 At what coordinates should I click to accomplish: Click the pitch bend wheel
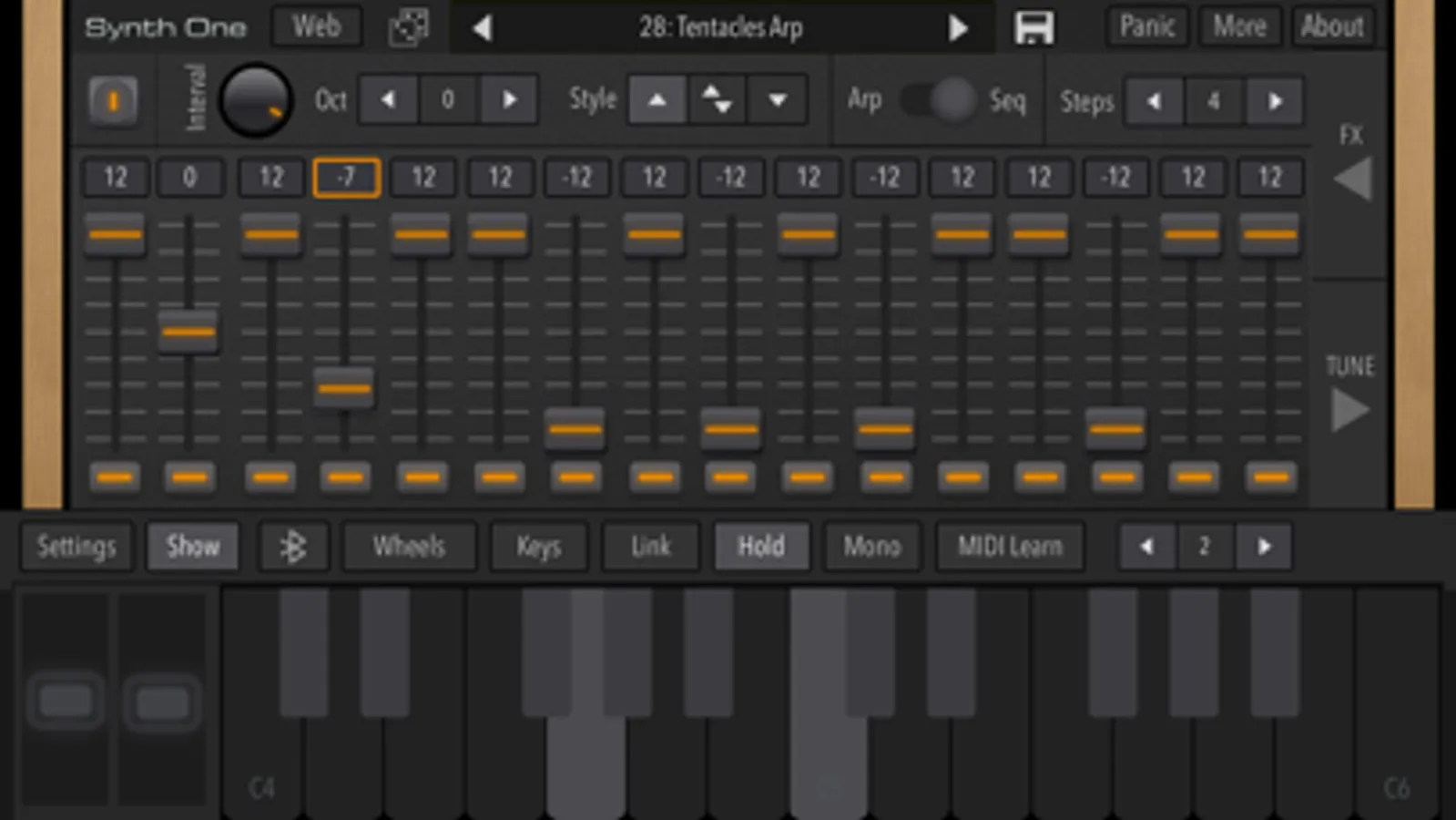coord(66,700)
